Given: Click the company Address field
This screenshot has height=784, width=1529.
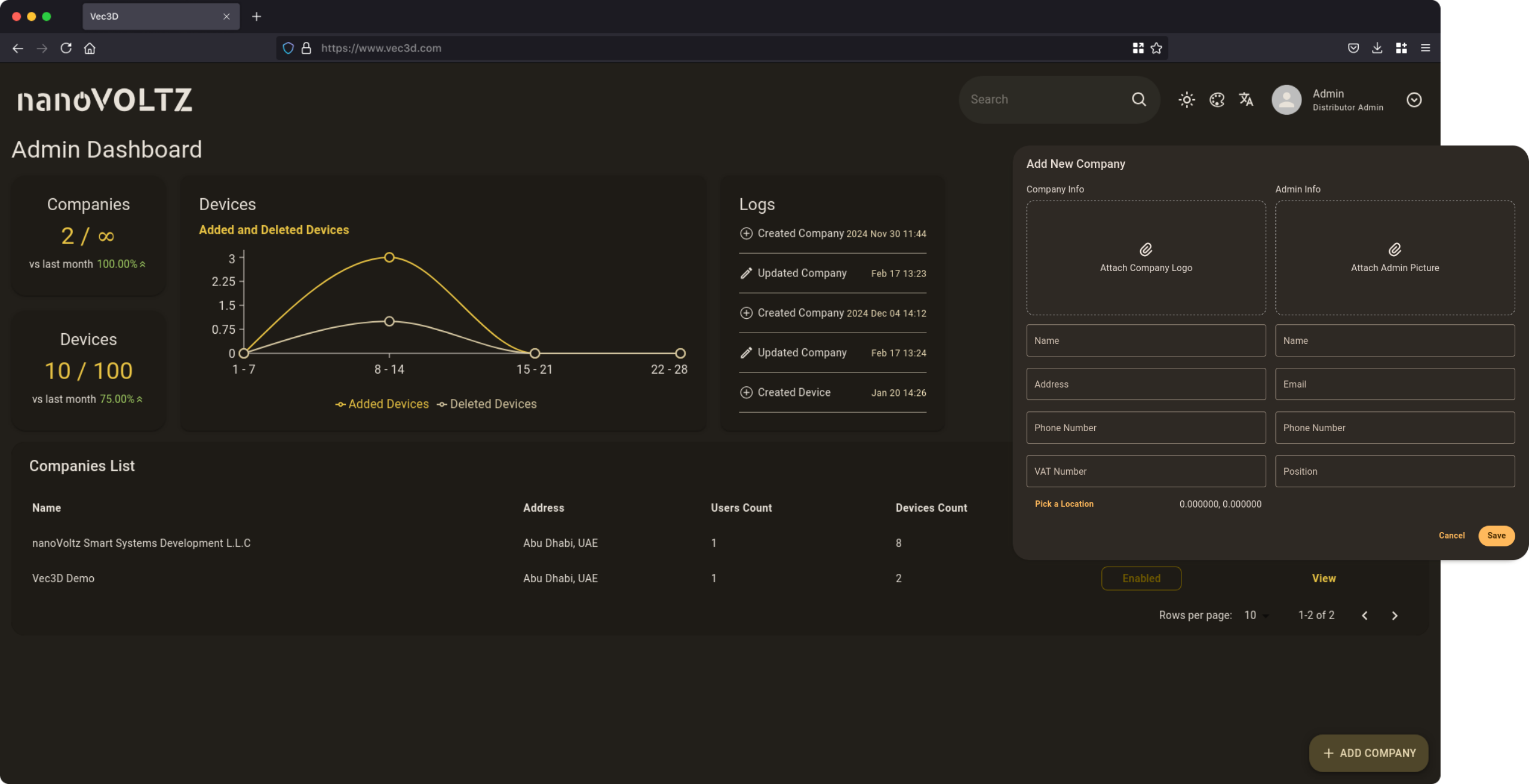Looking at the screenshot, I should pos(1146,384).
